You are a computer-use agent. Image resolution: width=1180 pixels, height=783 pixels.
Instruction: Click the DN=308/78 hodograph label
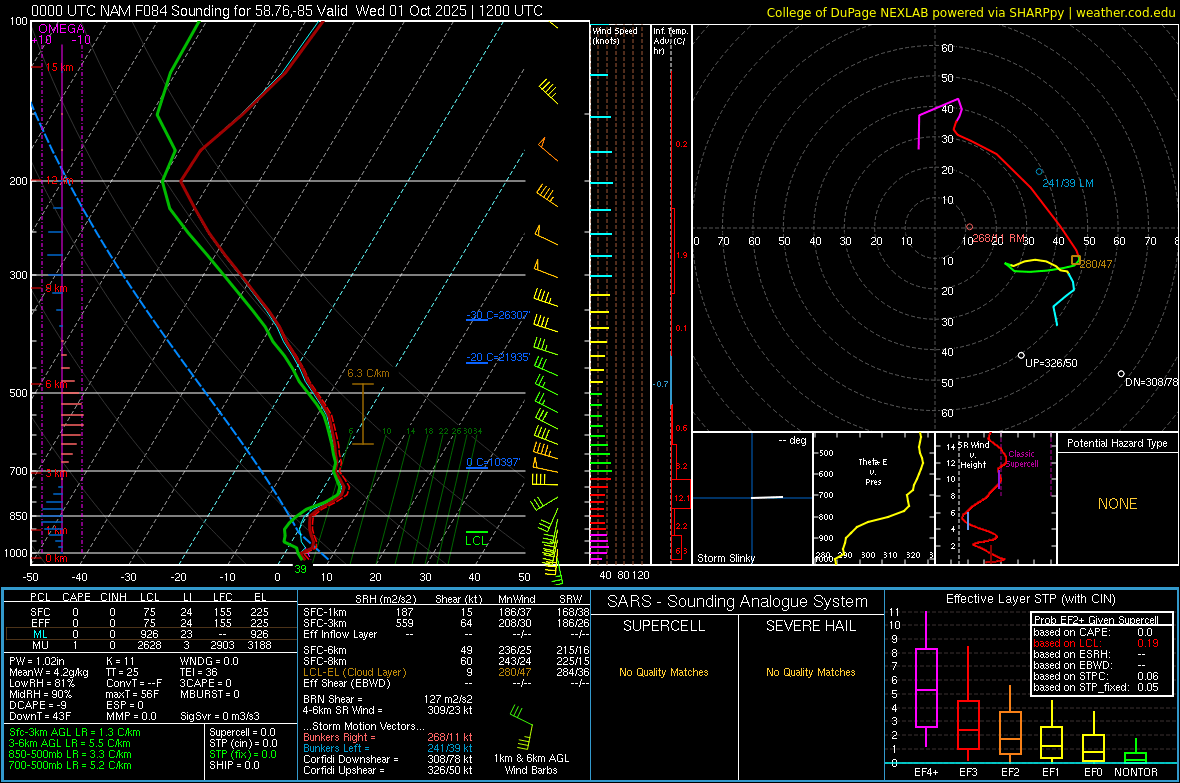pos(1151,382)
